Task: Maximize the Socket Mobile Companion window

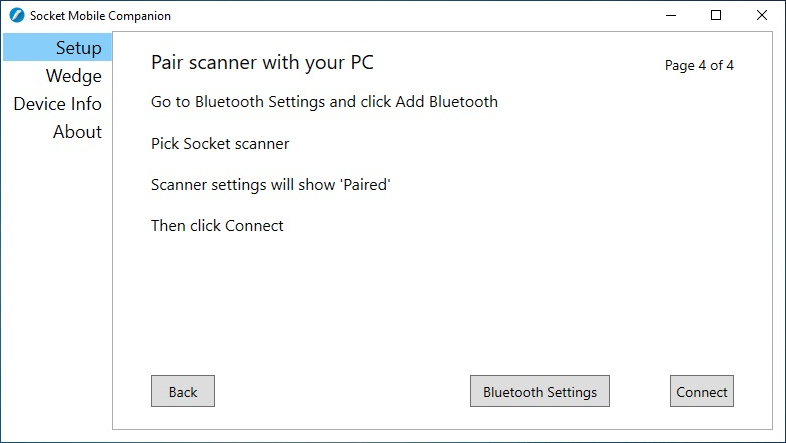Action: [x=716, y=16]
